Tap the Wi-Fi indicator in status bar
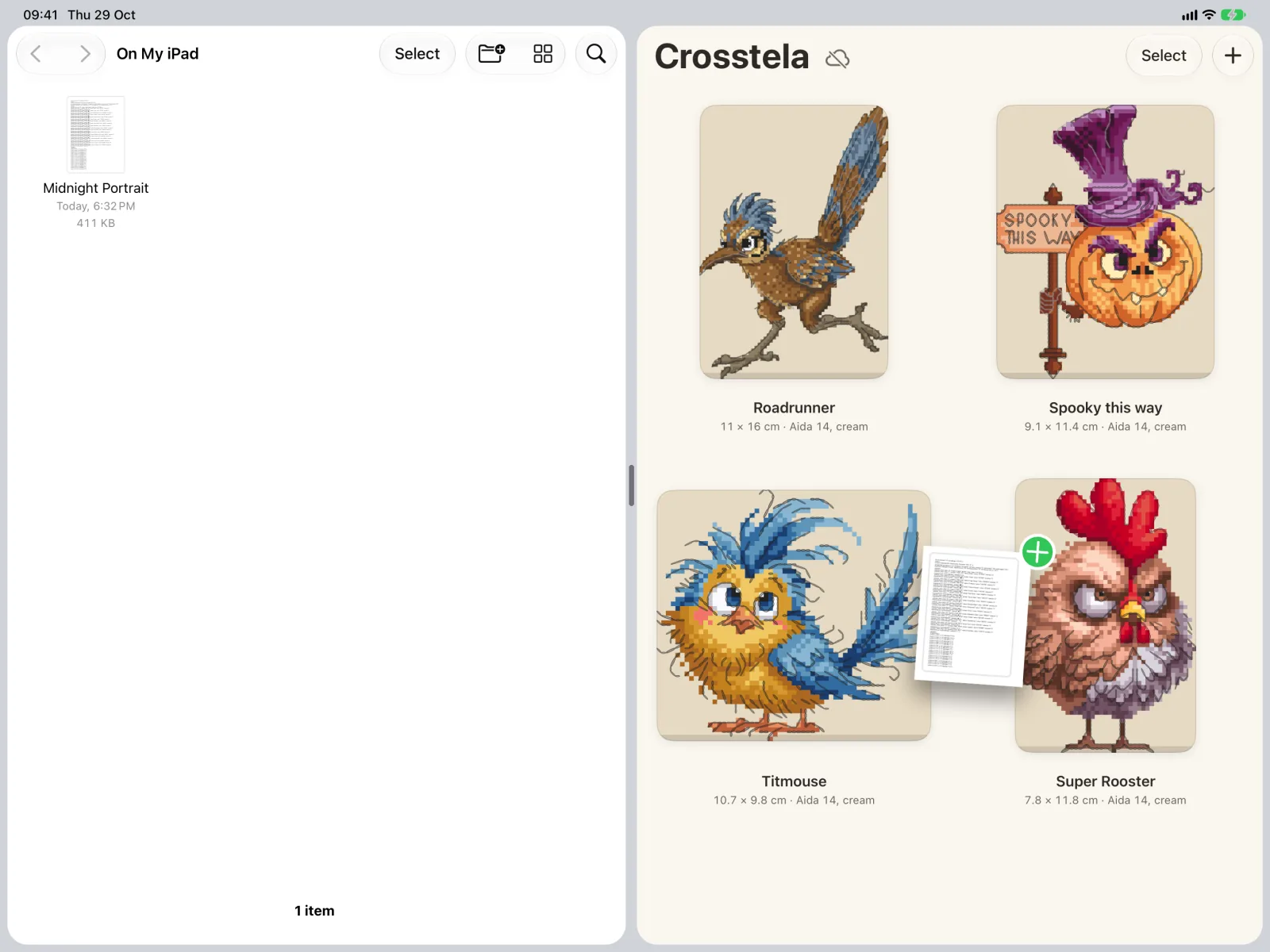Screen dimensions: 1270x952 pos(1209,14)
